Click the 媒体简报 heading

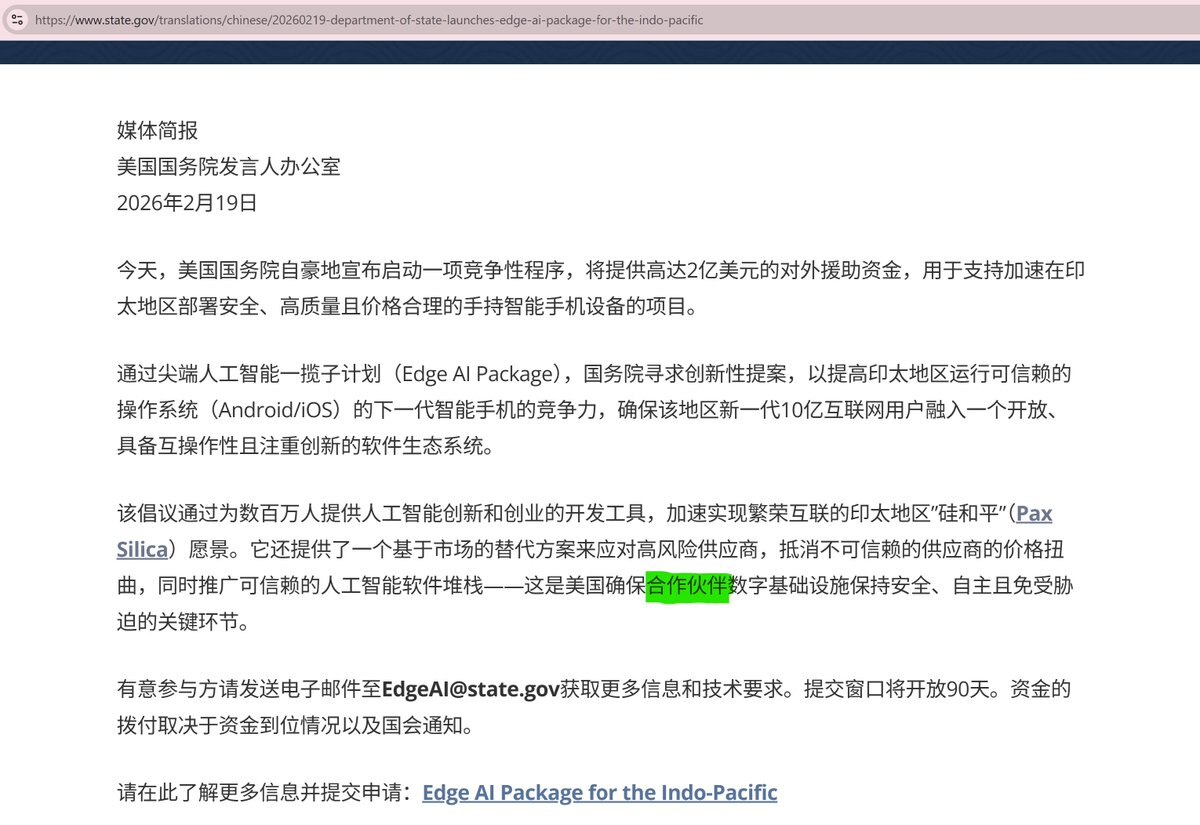(x=158, y=130)
